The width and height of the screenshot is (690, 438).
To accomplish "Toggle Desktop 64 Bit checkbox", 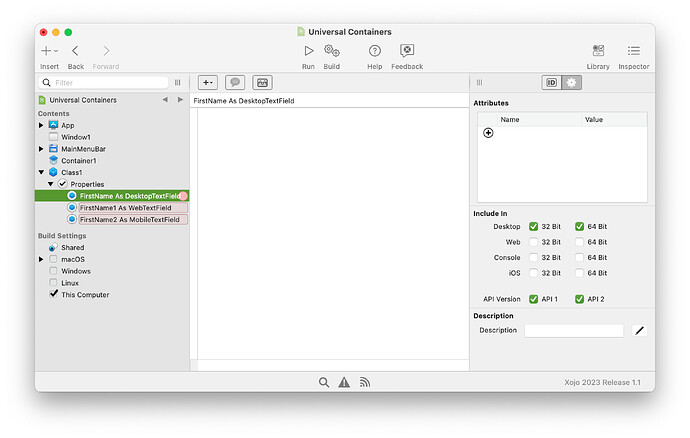I will click(579, 226).
